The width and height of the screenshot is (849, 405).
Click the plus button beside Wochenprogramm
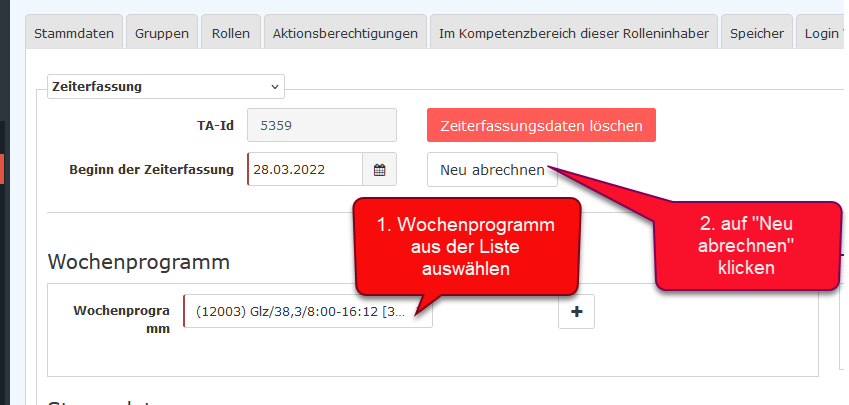point(576,312)
